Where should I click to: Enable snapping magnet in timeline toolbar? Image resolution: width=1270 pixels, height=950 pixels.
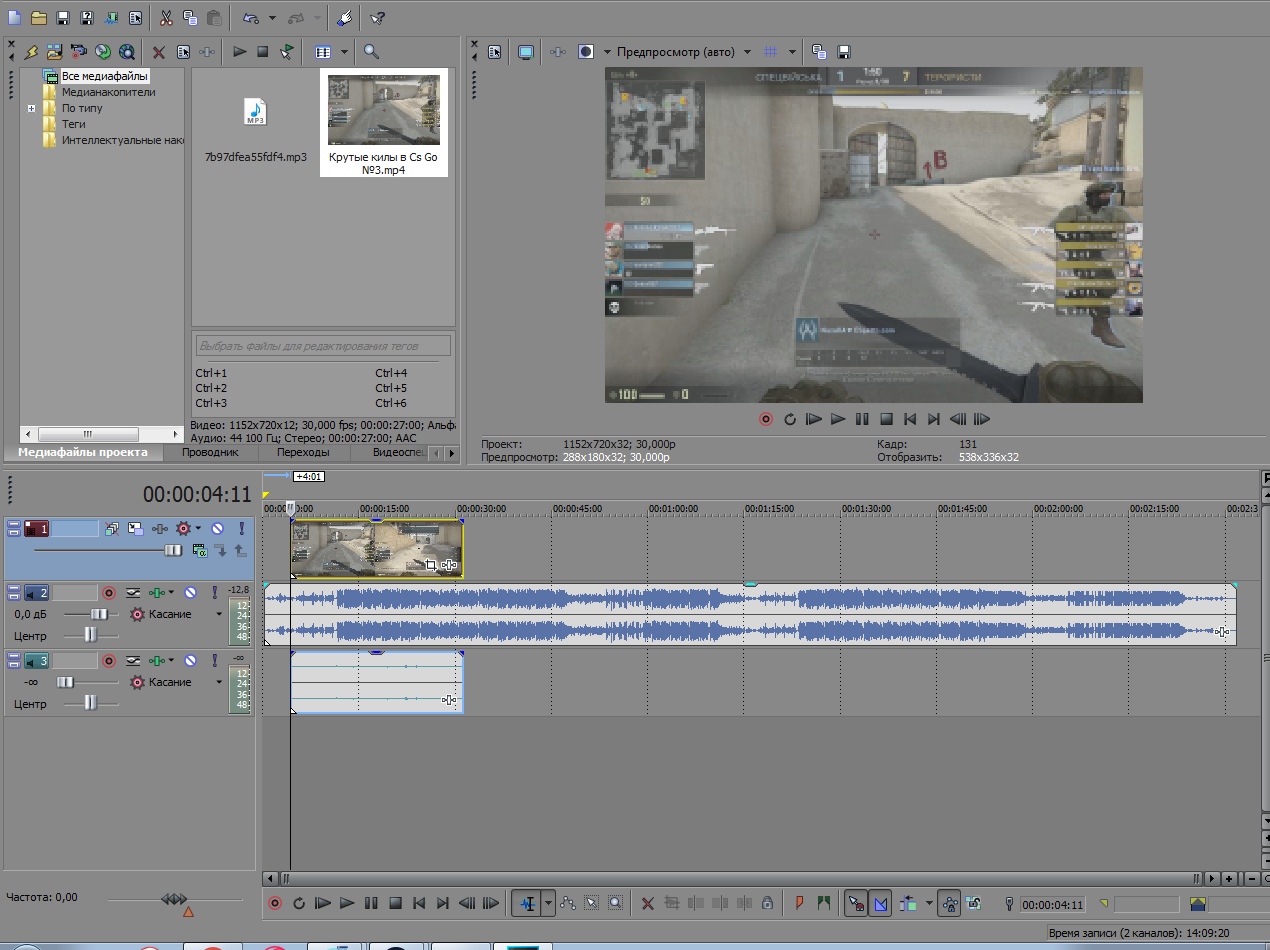pos(854,903)
